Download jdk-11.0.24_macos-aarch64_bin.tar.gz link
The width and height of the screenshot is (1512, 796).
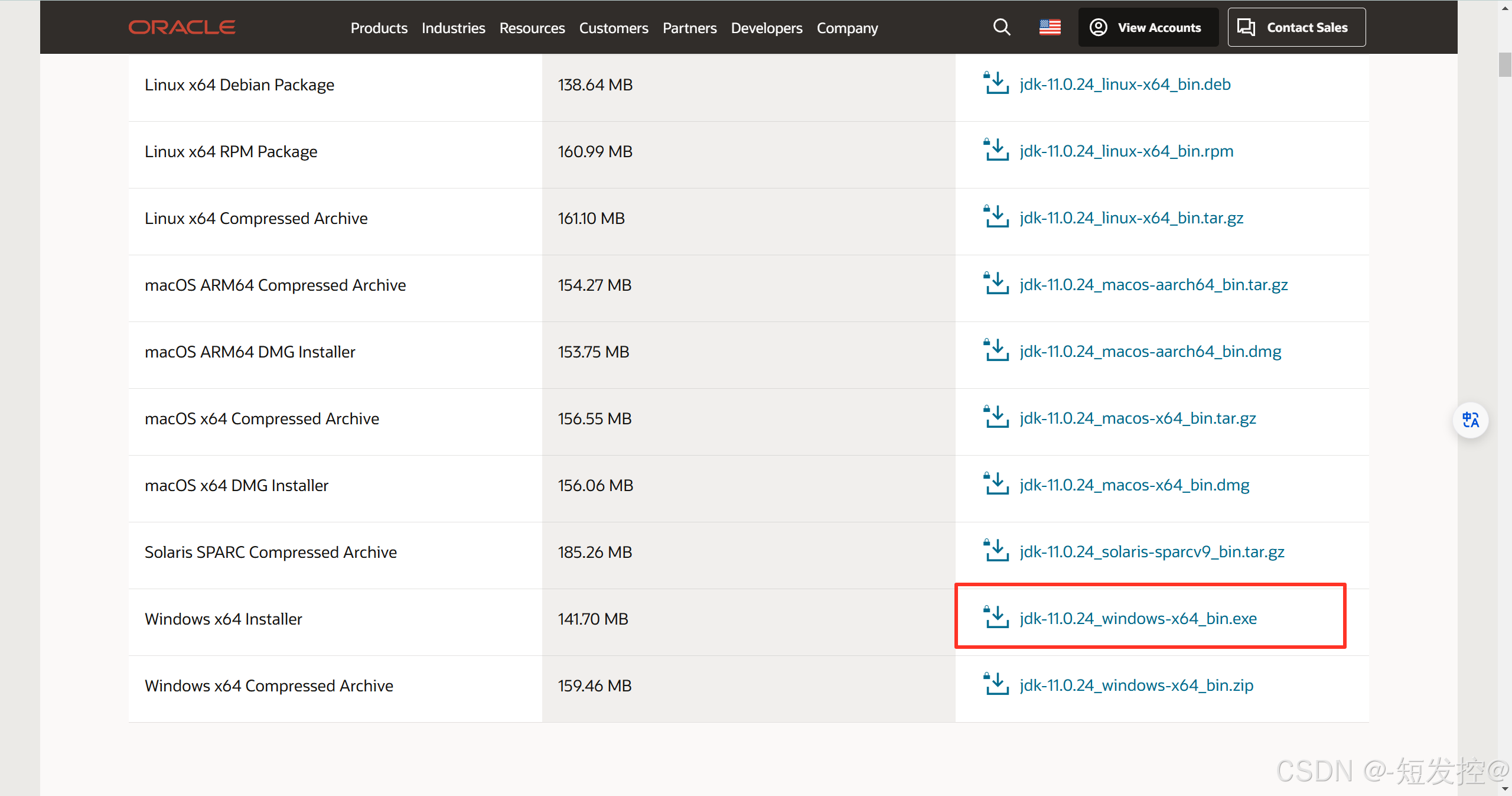click(1153, 285)
